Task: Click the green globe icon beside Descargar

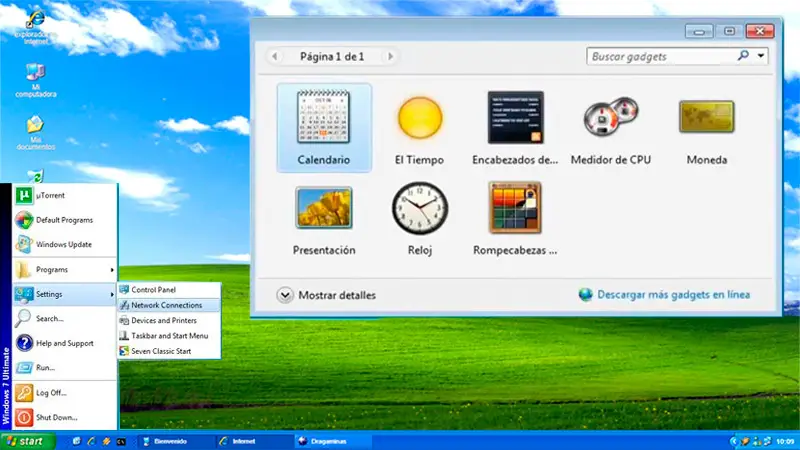Action: tap(586, 294)
